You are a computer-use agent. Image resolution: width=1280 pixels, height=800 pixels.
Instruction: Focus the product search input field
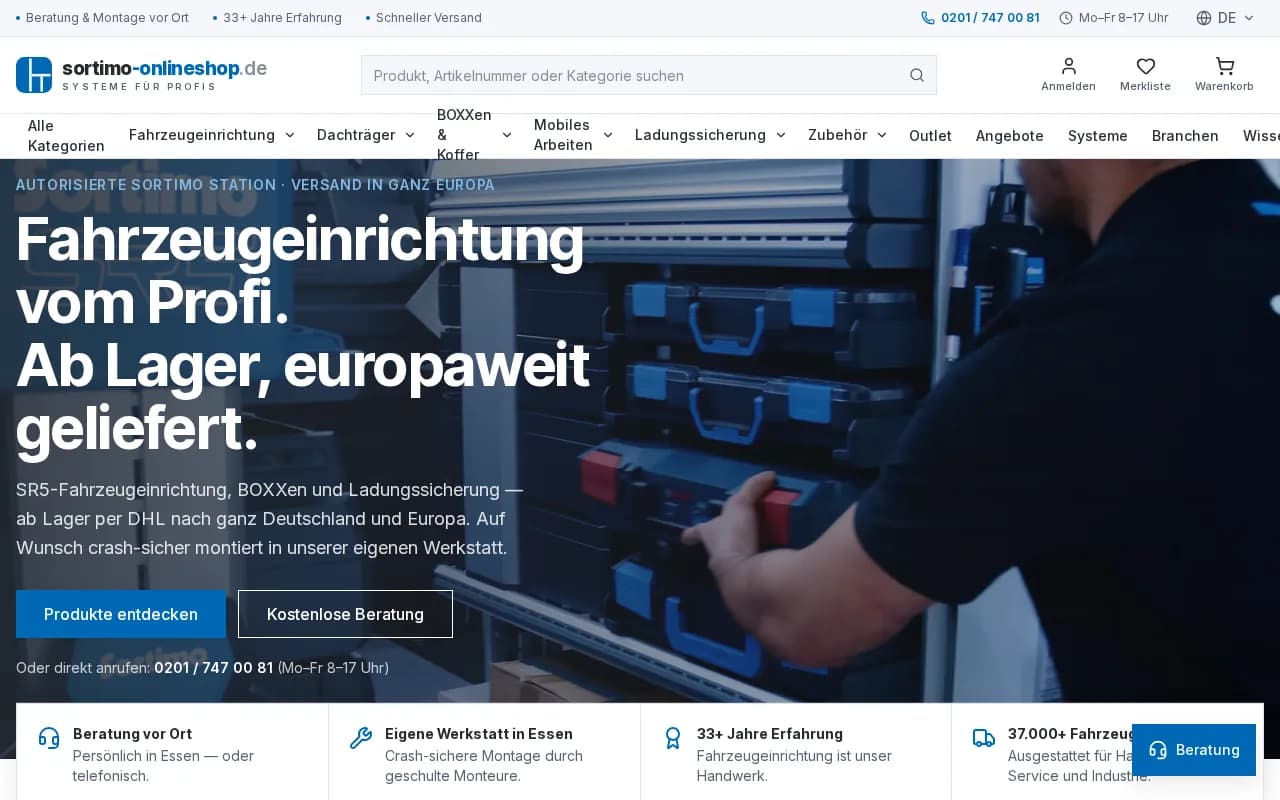649,75
